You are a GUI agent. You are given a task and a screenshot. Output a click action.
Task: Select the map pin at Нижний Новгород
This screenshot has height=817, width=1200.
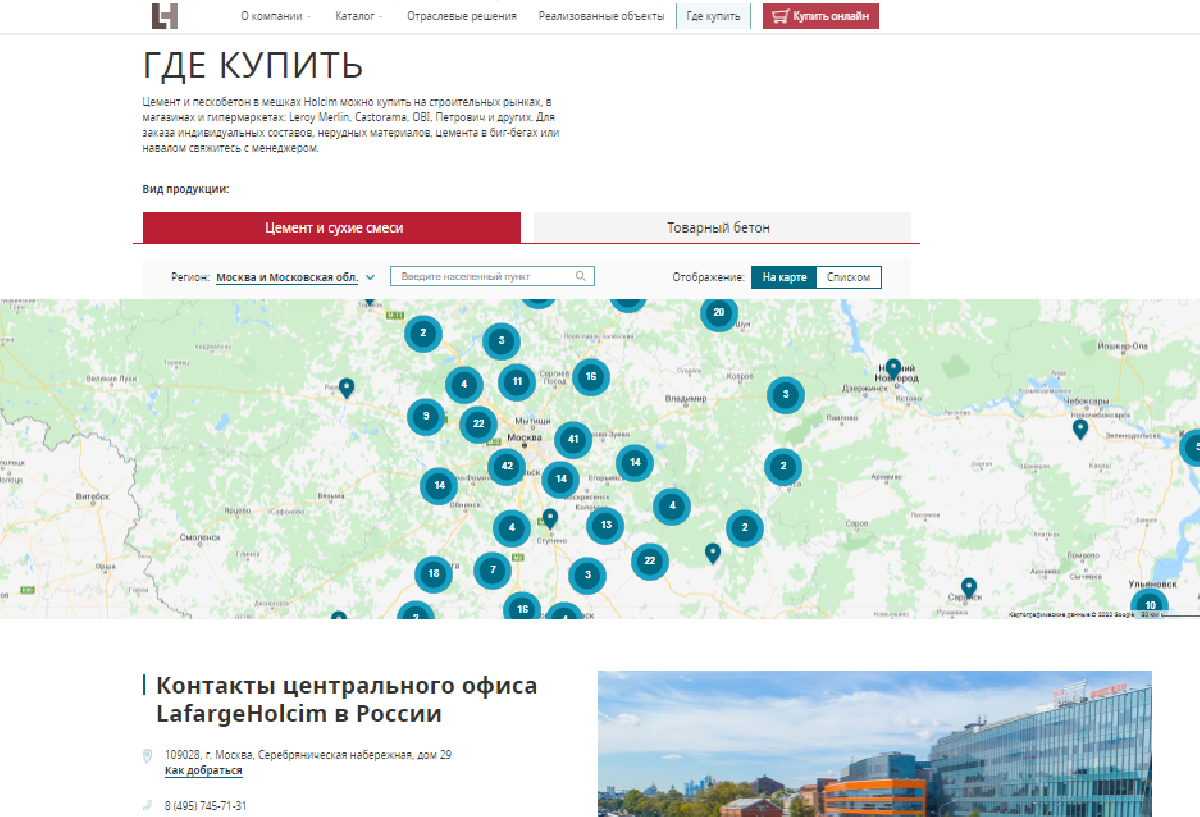click(x=893, y=368)
